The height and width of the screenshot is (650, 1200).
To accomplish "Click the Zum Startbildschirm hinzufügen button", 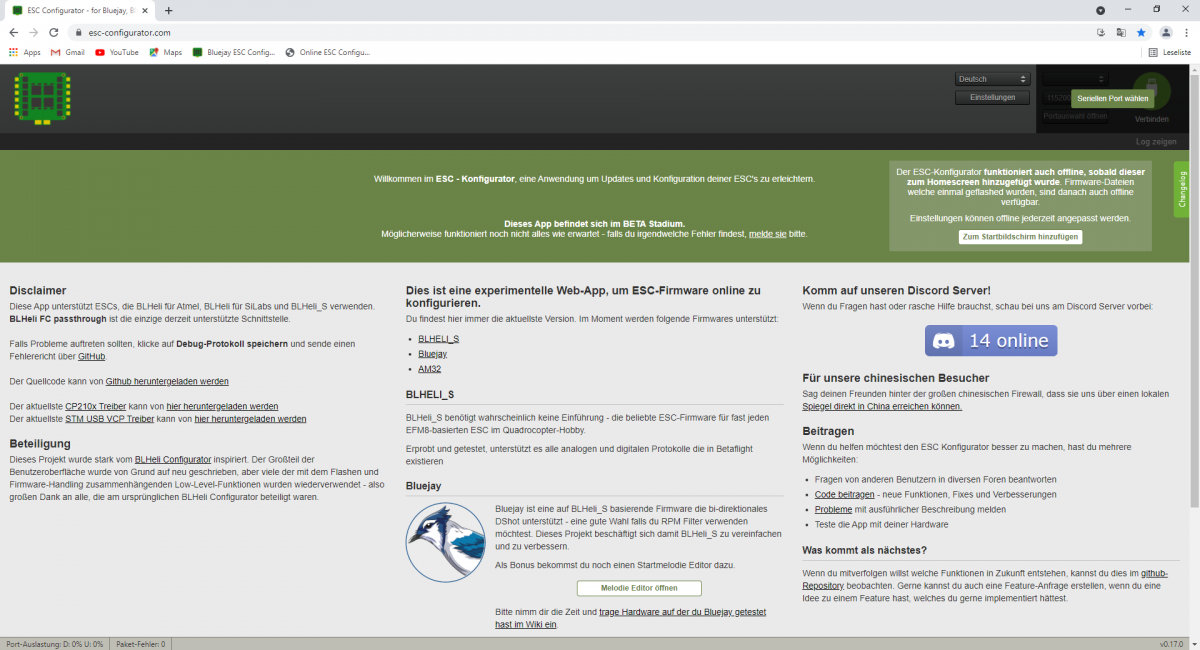I will (1020, 237).
